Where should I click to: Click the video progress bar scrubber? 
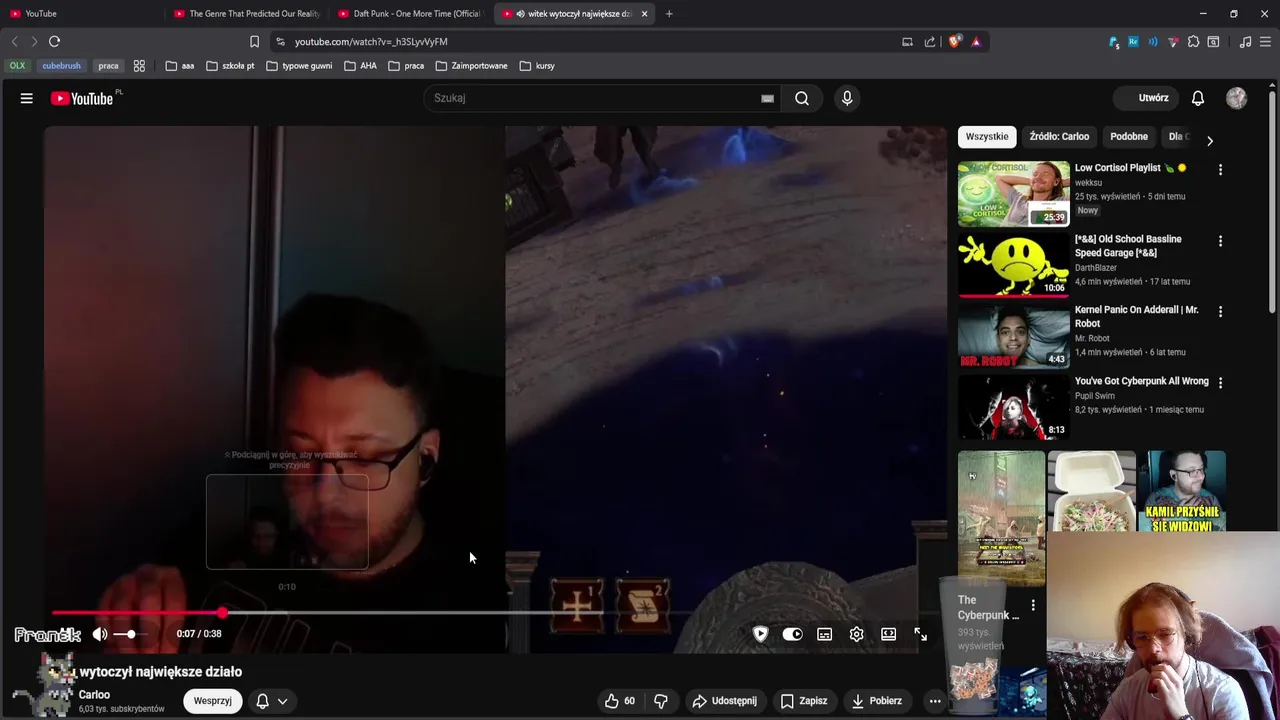coord(222,612)
